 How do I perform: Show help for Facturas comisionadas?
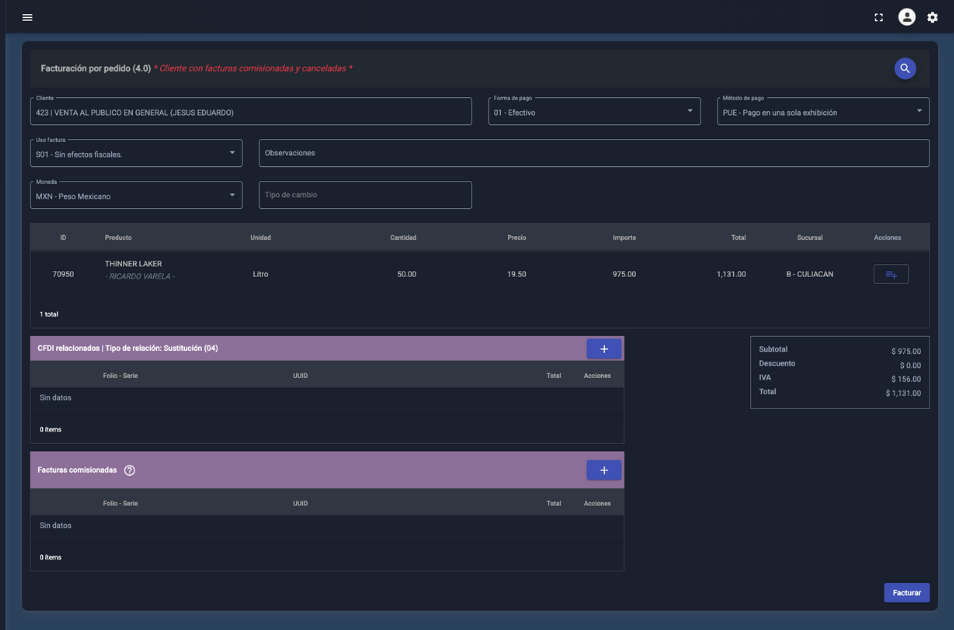pos(129,470)
